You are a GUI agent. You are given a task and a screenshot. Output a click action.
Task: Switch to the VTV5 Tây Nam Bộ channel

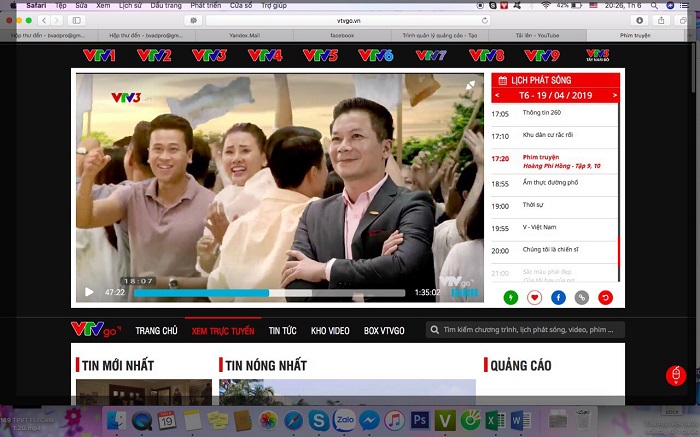pos(597,55)
